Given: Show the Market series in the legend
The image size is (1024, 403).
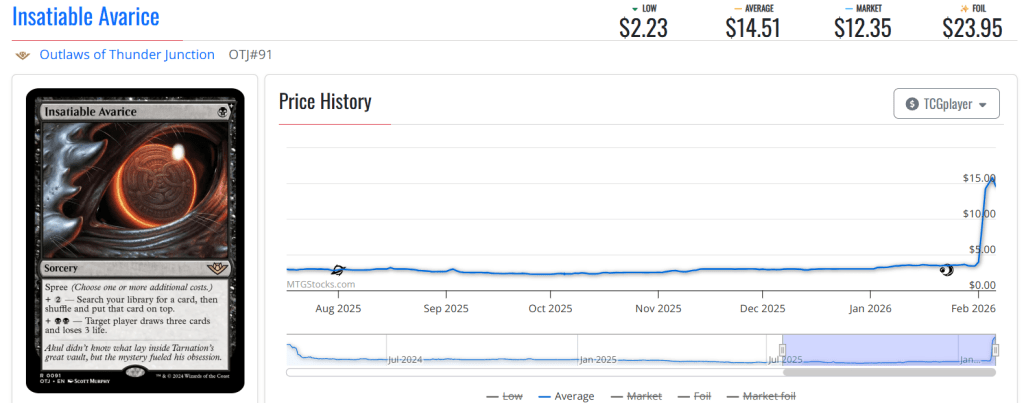Looking at the screenshot, I should tap(637, 396).
